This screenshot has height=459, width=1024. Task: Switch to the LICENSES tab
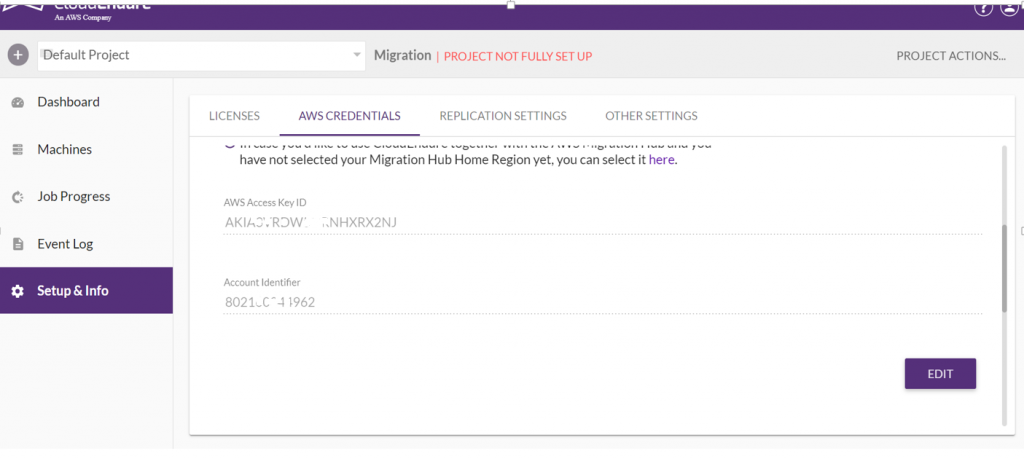click(x=234, y=116)
